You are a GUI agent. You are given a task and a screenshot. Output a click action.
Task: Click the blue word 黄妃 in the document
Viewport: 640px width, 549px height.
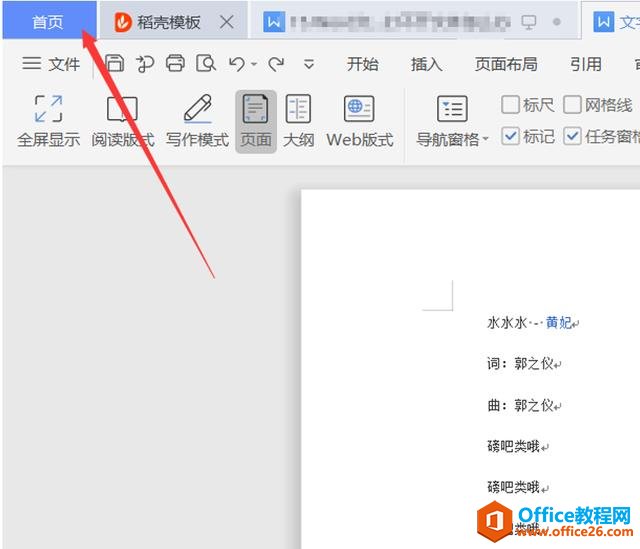(559, 322)
